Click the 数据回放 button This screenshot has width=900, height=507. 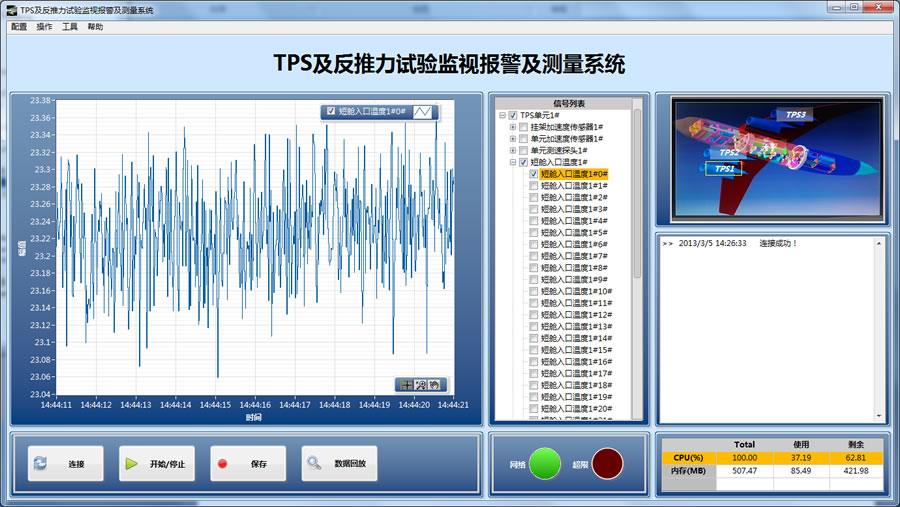point(340,464)
